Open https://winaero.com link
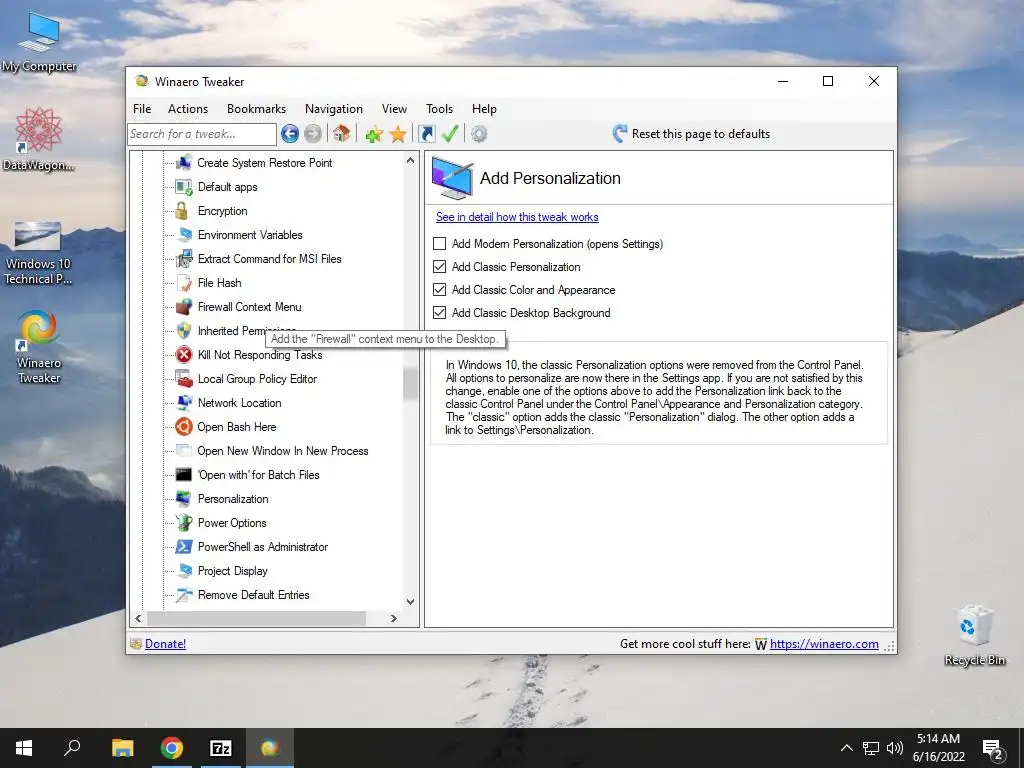Viewport: 1024px width, 768px height. (824, 644)
